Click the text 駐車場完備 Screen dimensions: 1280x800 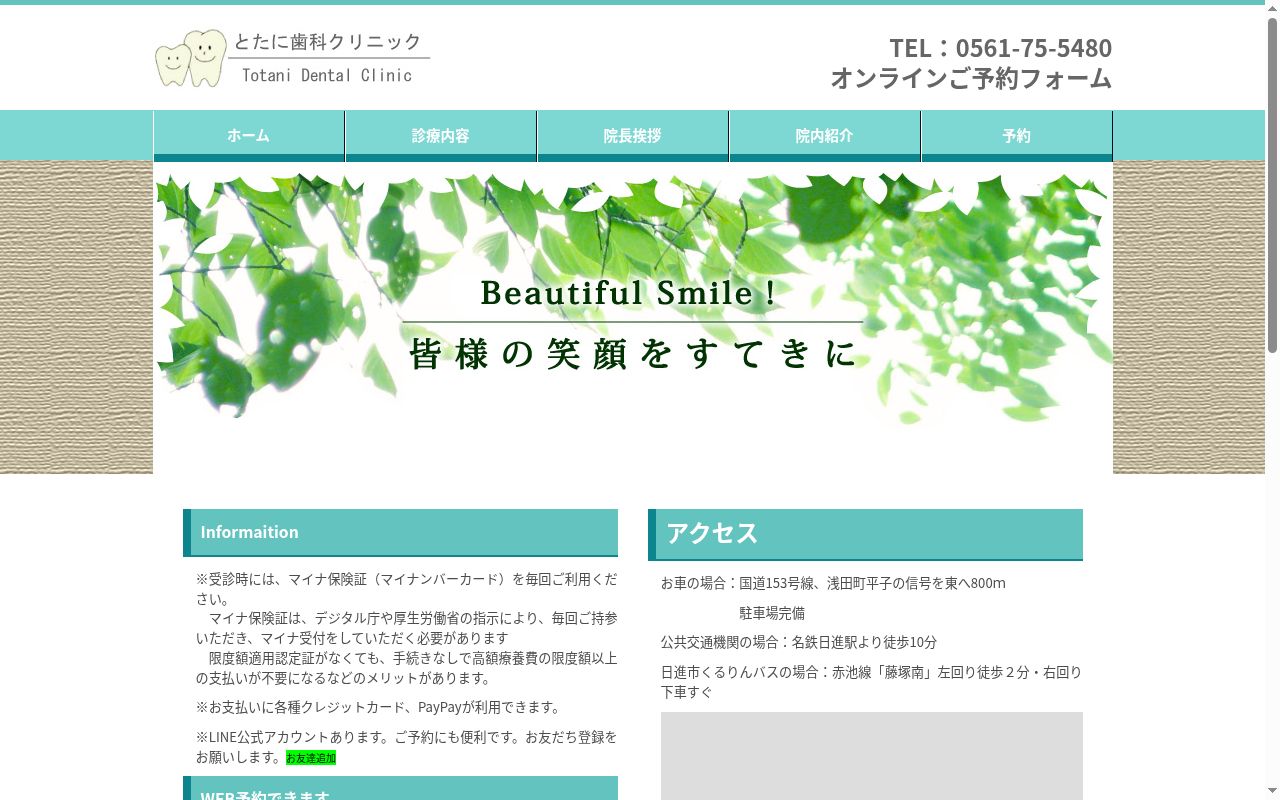pos(772,613)
